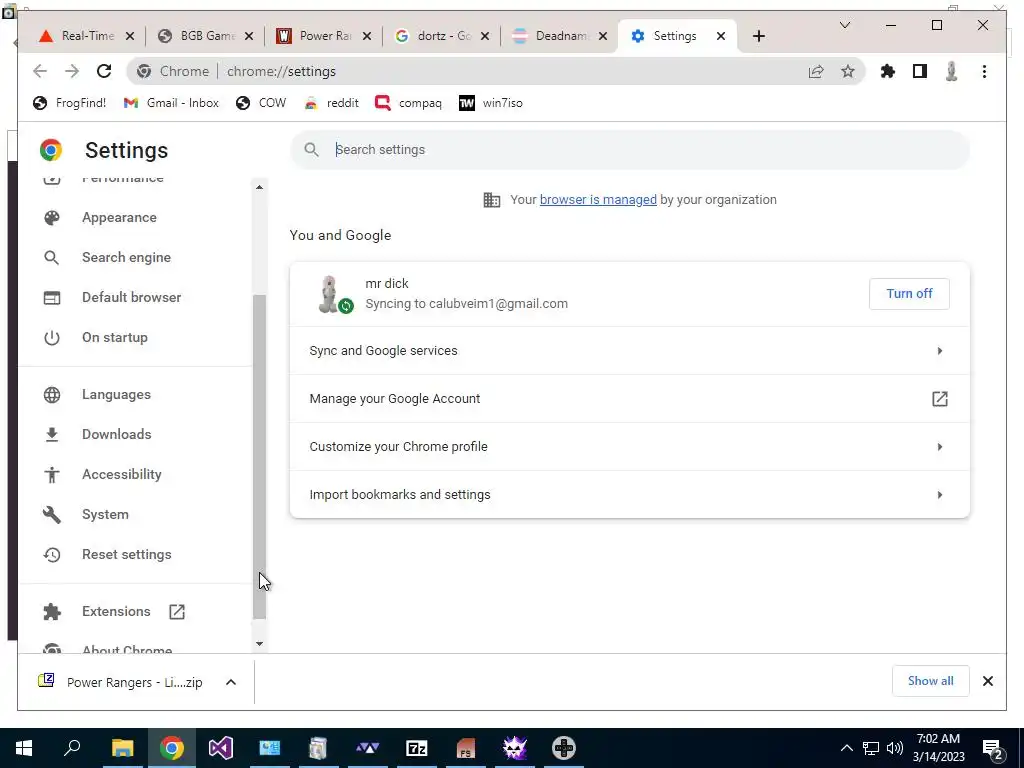1024x768 pixels.
Task: Click the chrome://settings address bar
Action: [496, 71]
